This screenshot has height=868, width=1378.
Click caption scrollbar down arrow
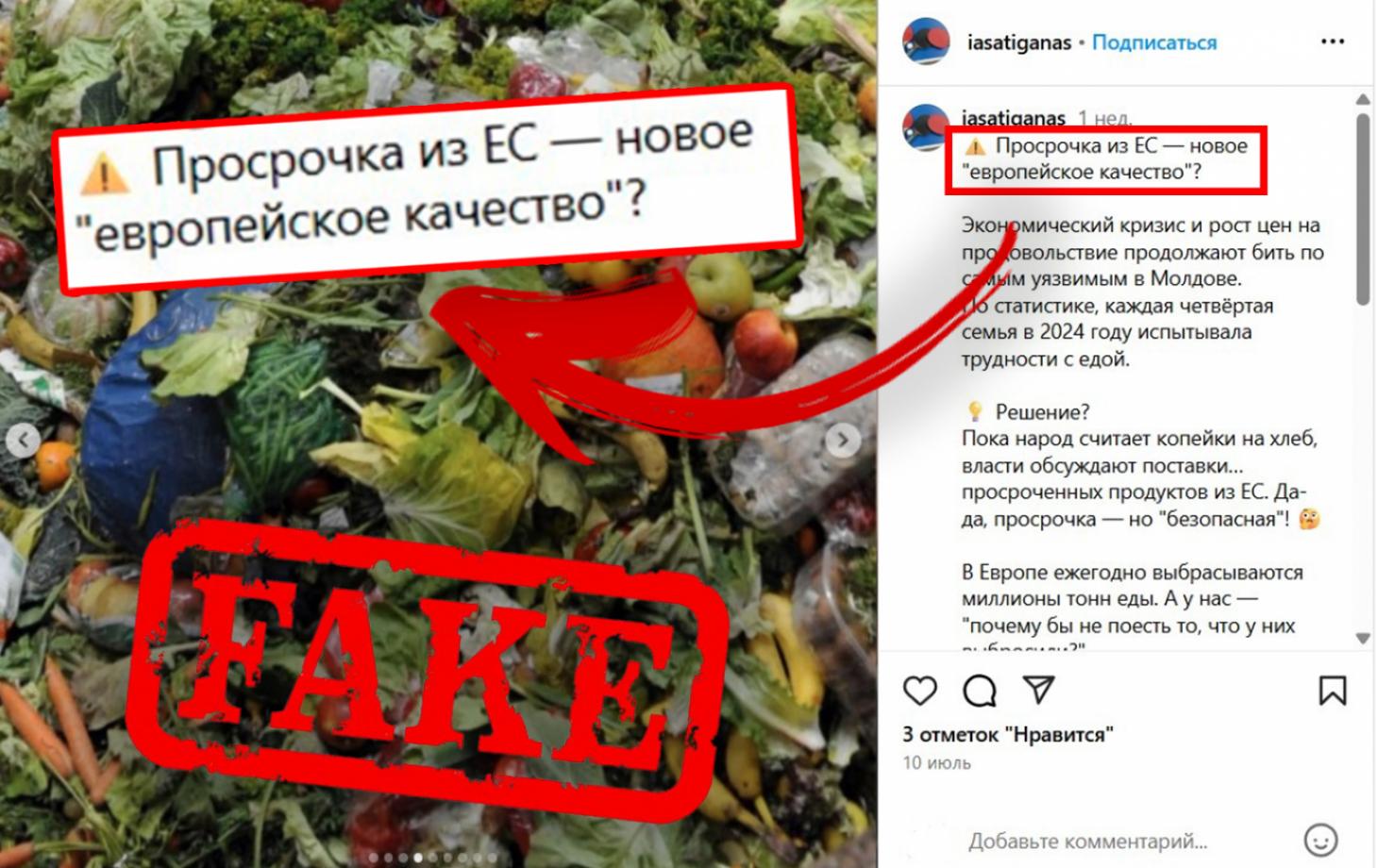coord(1362,638)
